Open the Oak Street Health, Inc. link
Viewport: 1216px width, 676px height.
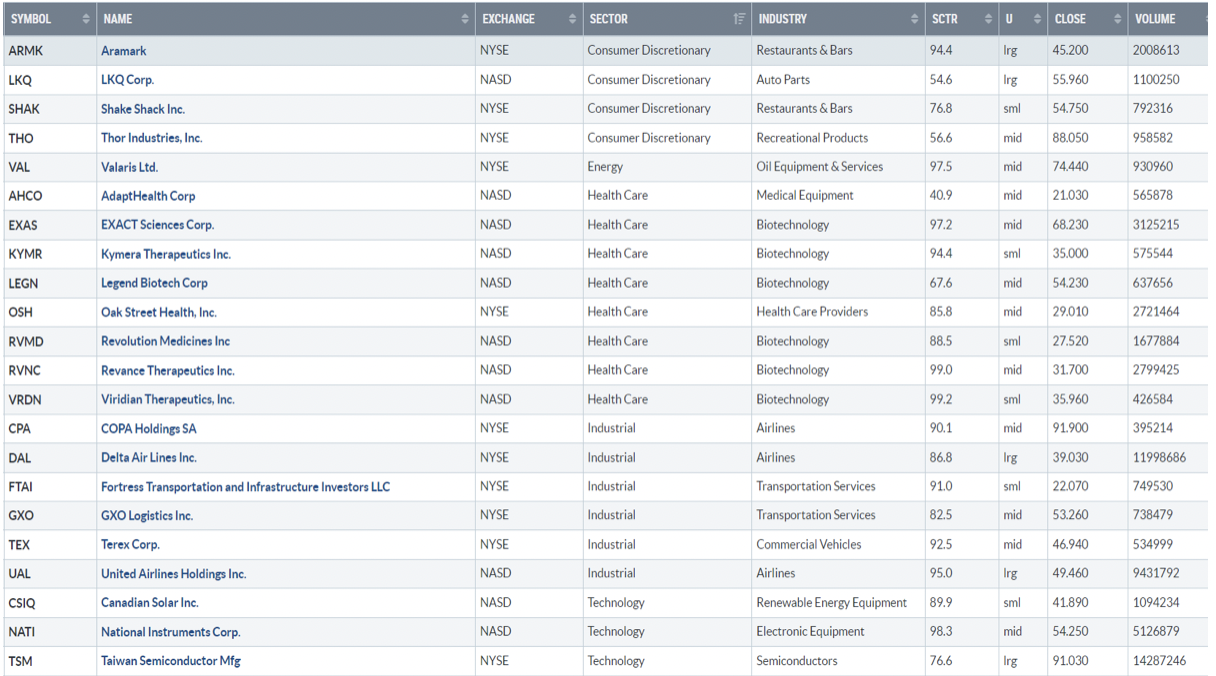[158, 313]
